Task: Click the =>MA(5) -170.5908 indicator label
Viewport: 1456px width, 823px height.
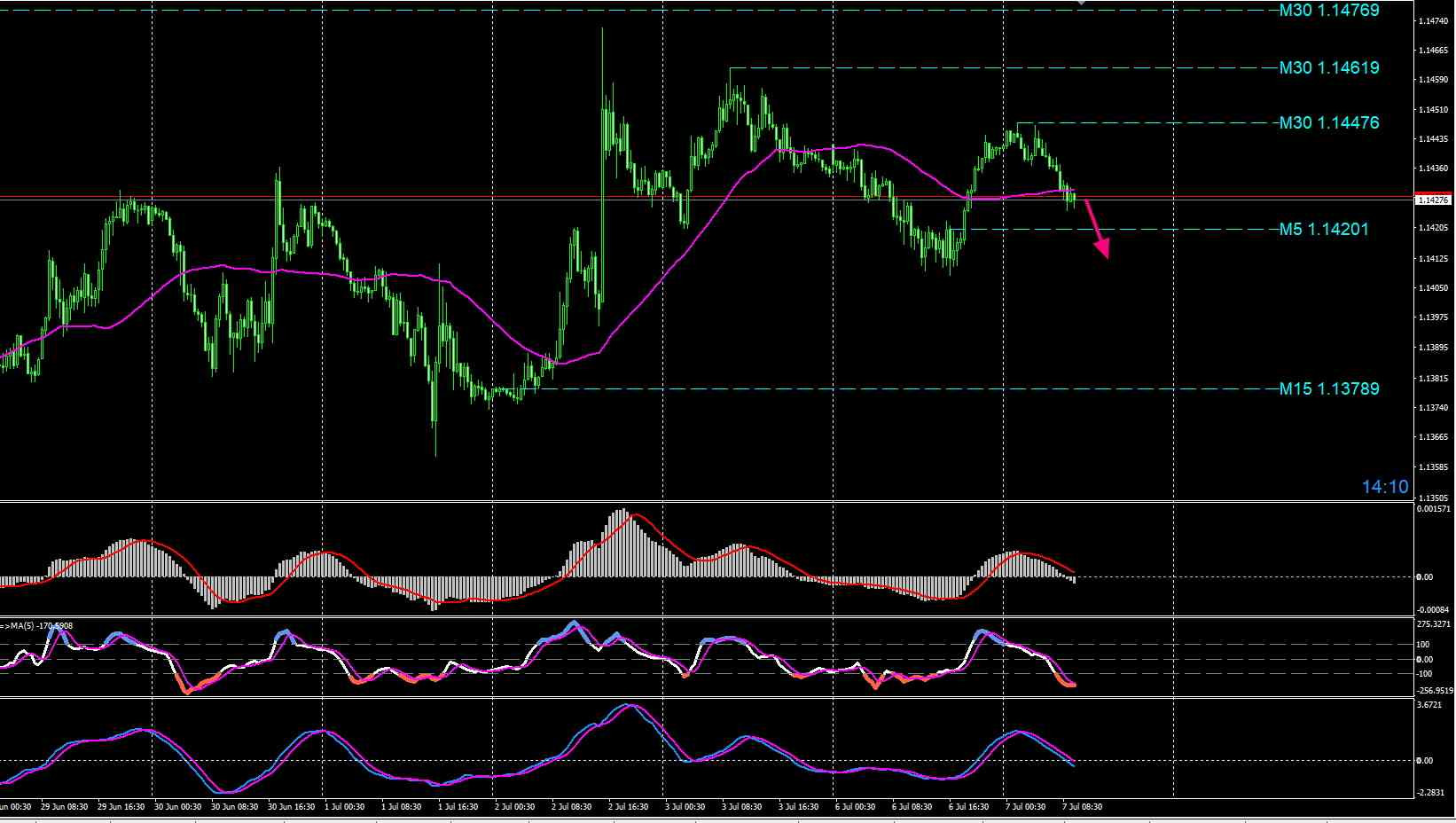Action: 37,626
